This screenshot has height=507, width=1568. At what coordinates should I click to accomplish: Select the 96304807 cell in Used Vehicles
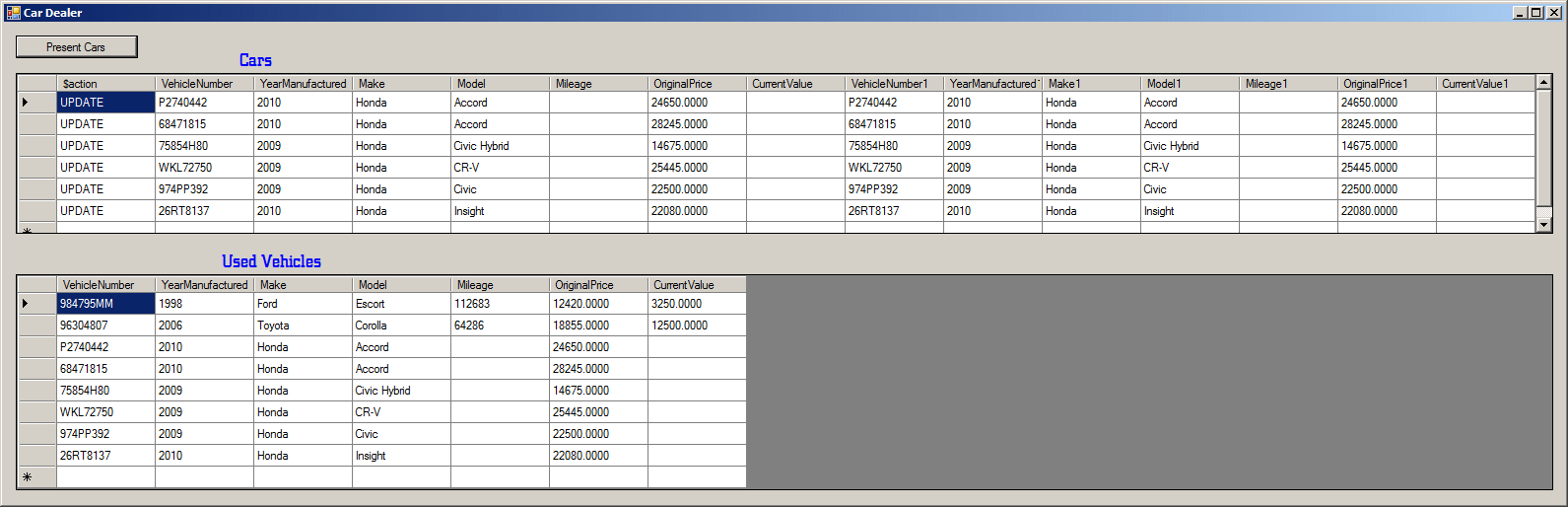click(x=105, y=326)
